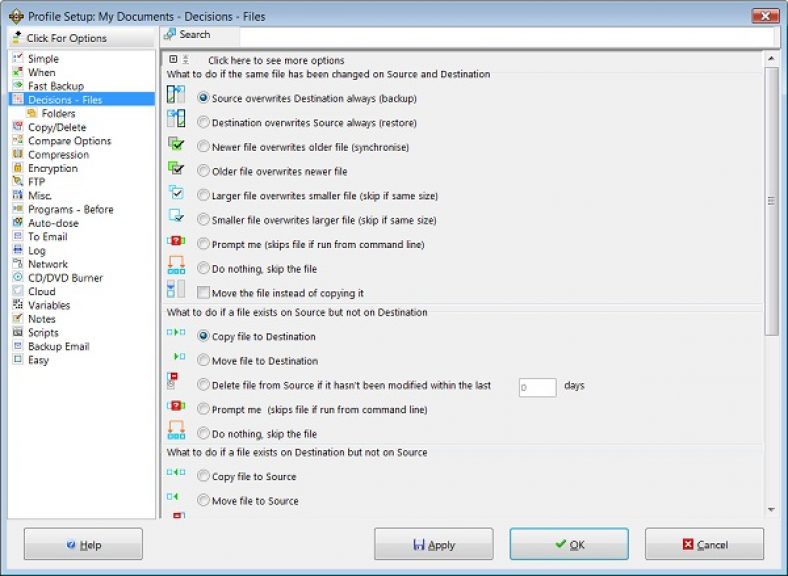788x576 pixels.
Task: Choose Prompt me for Source-only files
Action: [x=203, y=409]
